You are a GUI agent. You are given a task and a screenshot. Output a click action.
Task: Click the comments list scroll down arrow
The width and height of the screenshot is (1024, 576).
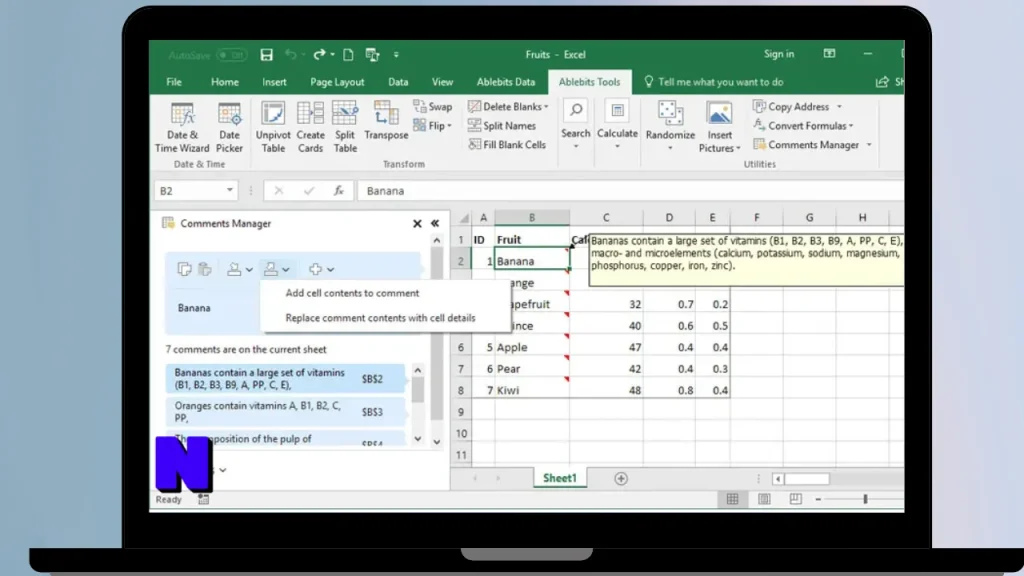[x=418, y=439]
